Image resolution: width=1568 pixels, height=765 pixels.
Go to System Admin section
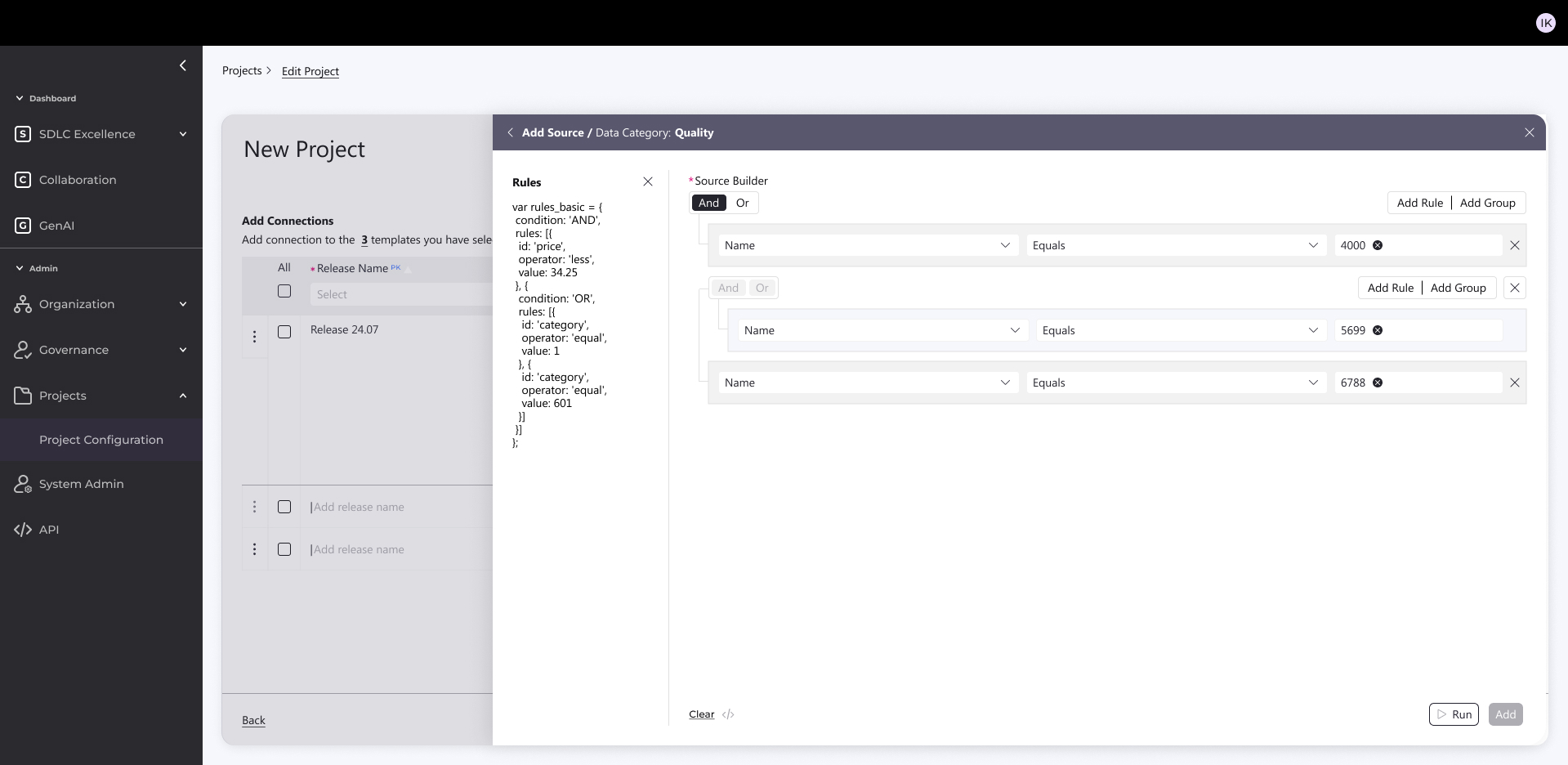82,484
